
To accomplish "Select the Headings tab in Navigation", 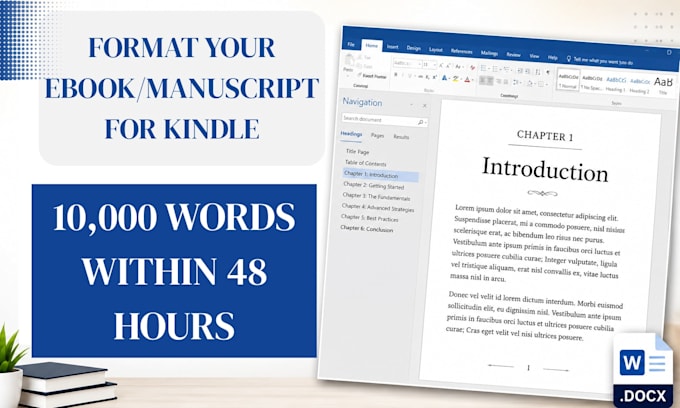I will click(351, 134).
